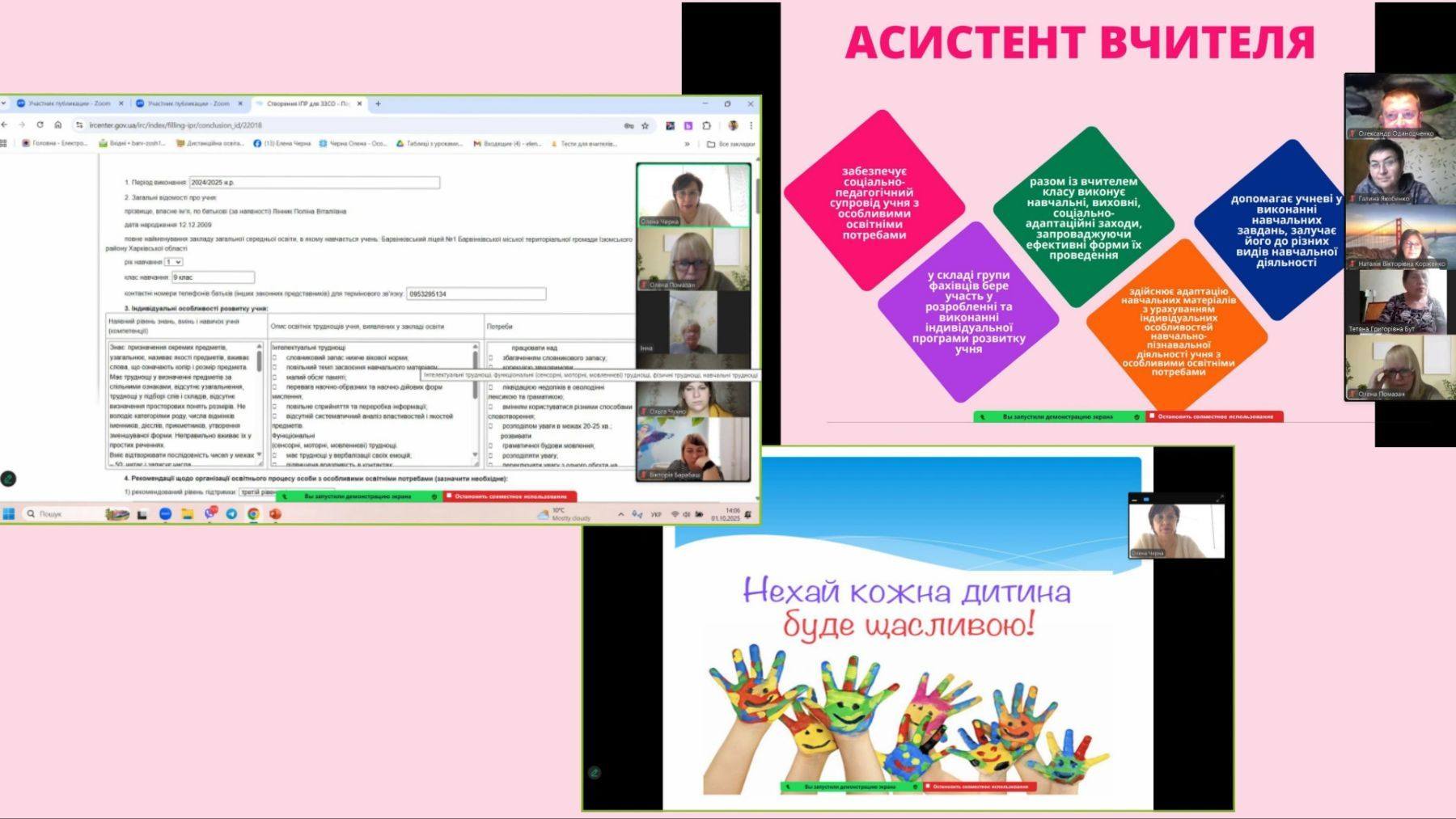Open File Explorer from the taskbar
Image resolution: width=1456 pixels, height=819 pixels.
pyautogui.click(x=187, y=514)
